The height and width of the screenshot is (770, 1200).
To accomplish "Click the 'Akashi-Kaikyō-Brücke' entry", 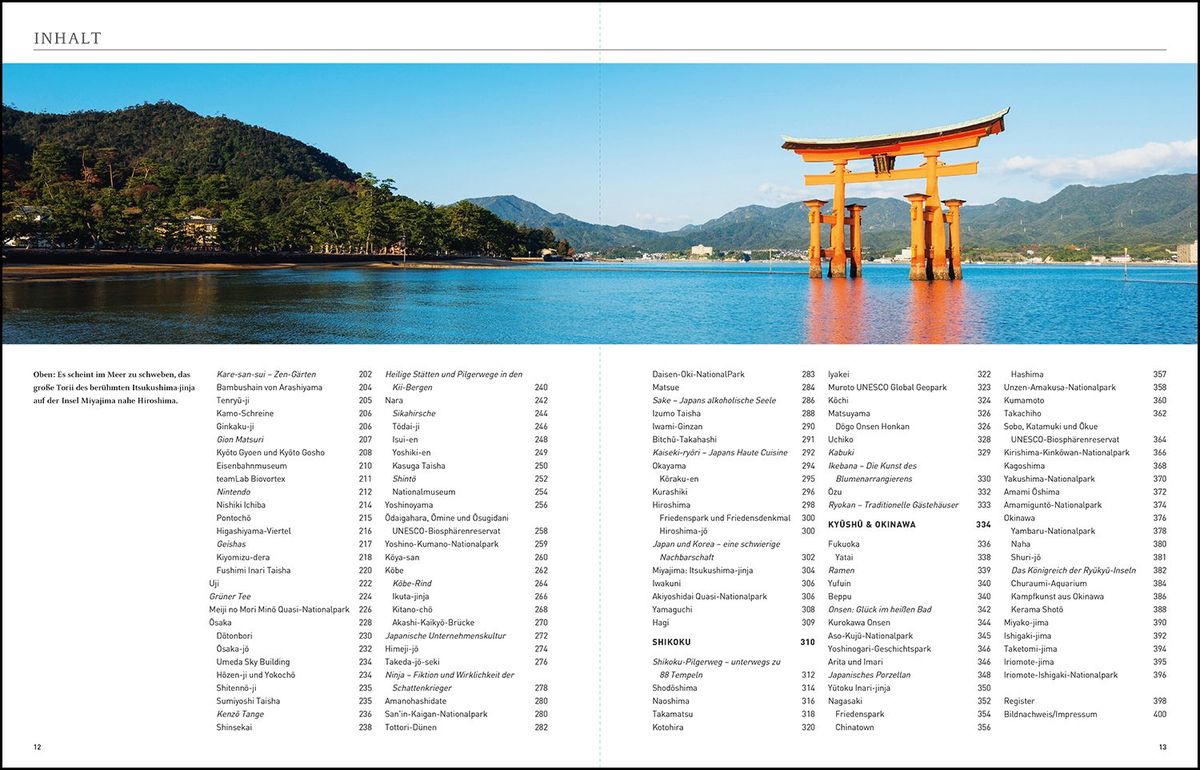I will click(x=433, y=622).
